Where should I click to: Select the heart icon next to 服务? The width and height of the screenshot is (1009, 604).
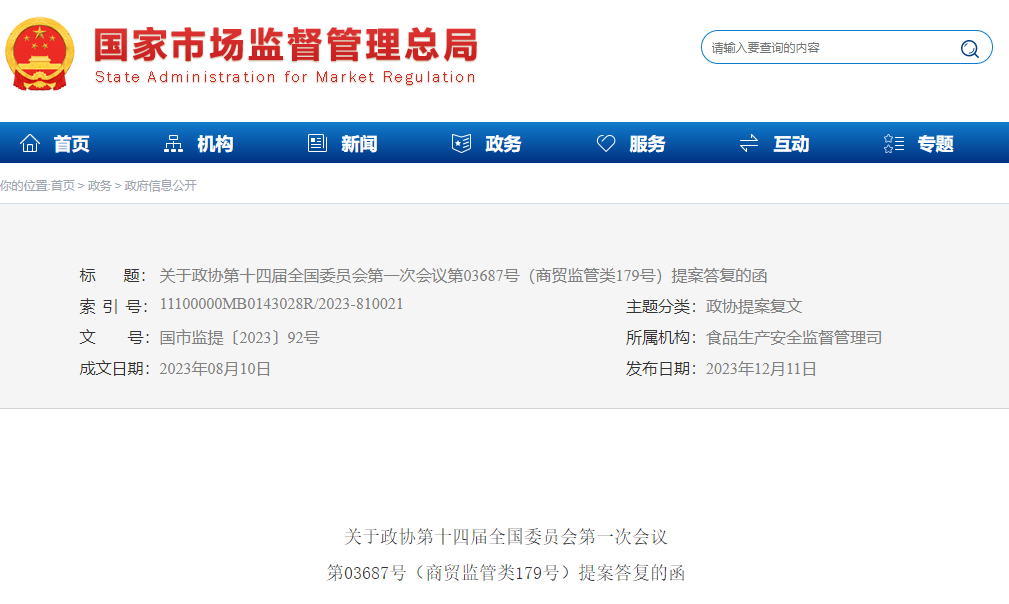tap(605, 142)
